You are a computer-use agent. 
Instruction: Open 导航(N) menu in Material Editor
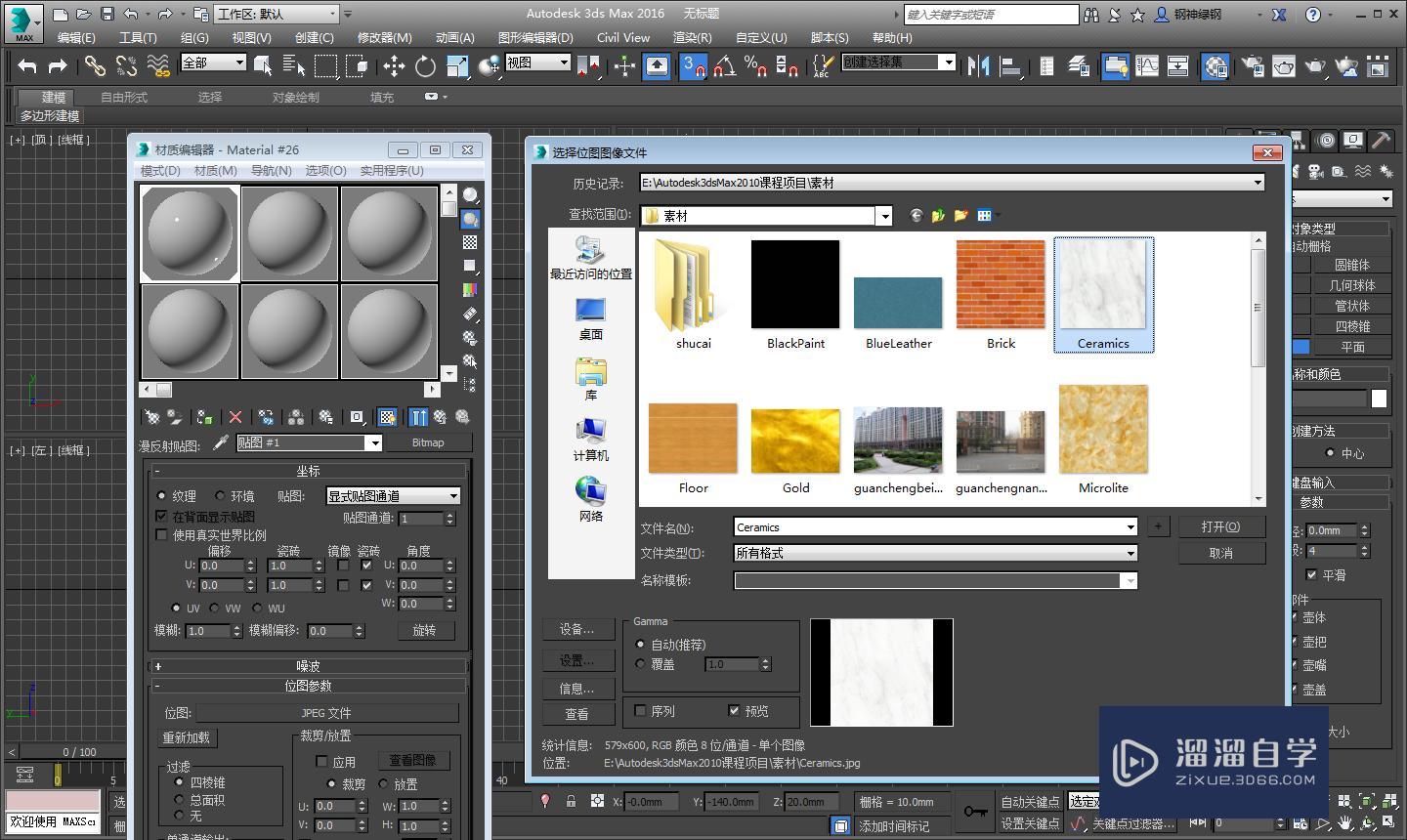pos(271,170)
